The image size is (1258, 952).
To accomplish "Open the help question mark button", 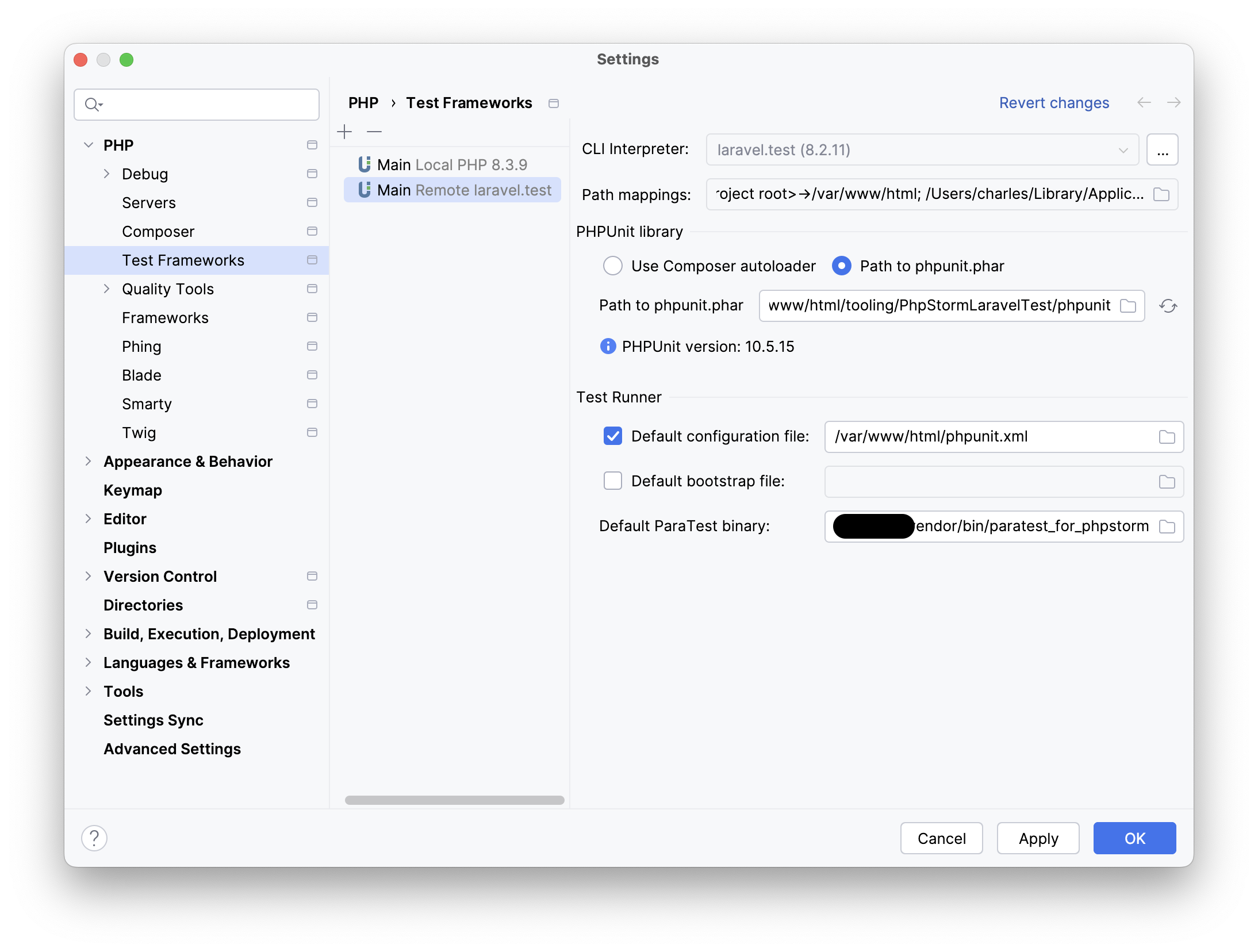I will [94, 838].
